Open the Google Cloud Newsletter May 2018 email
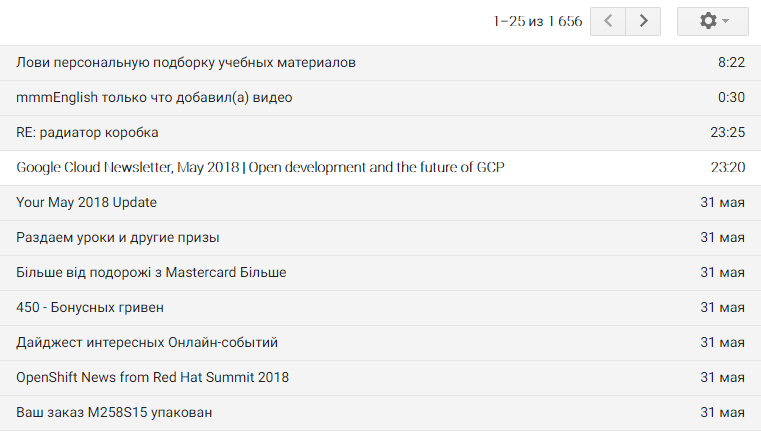This screenshot has height=431, width=761. pos(380,168)
